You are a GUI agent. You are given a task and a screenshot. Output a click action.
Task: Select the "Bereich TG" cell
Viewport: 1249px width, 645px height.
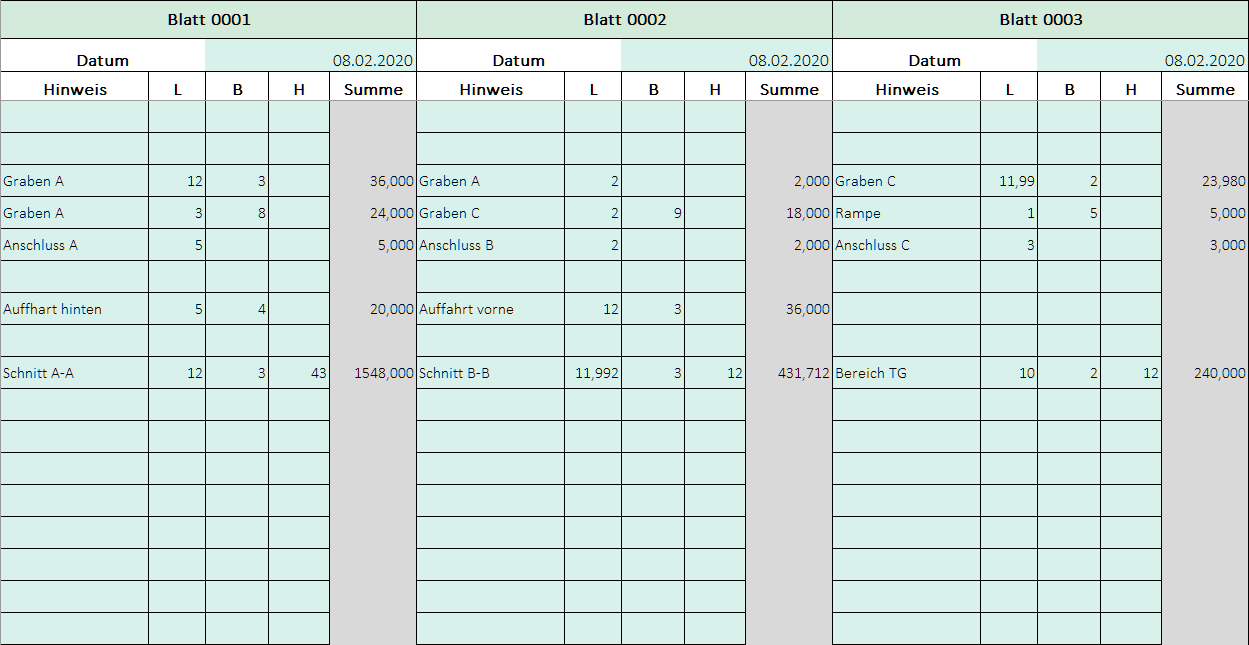906,373
